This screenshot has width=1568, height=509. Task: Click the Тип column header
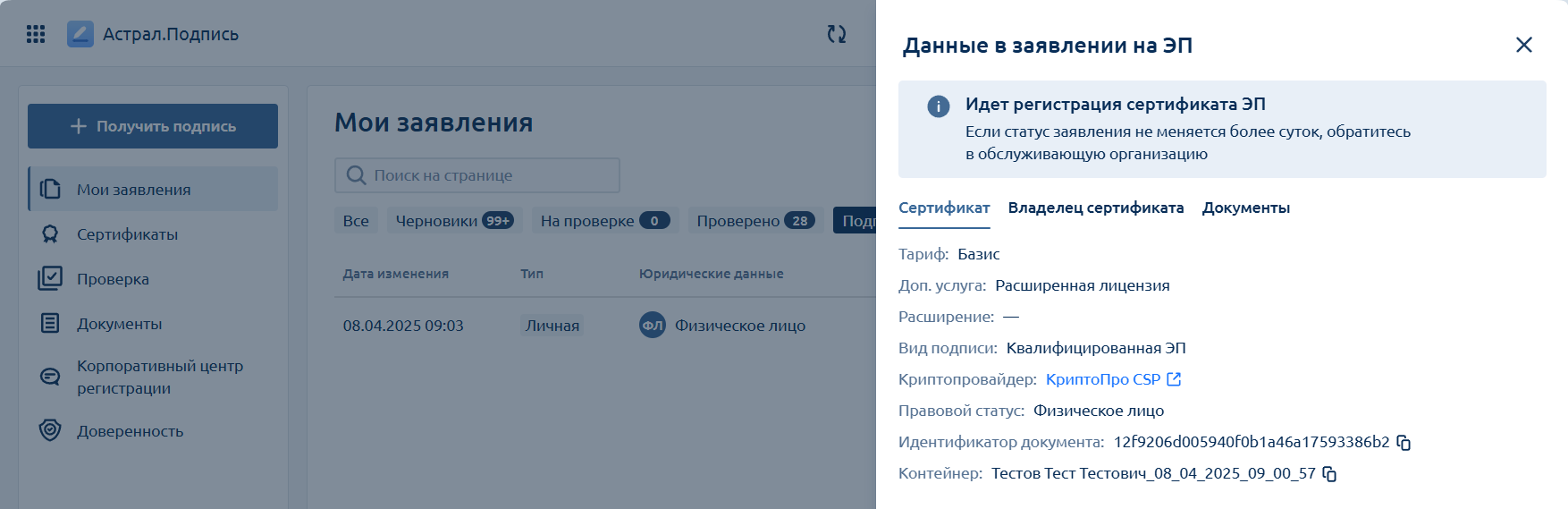tap(532, 274)
